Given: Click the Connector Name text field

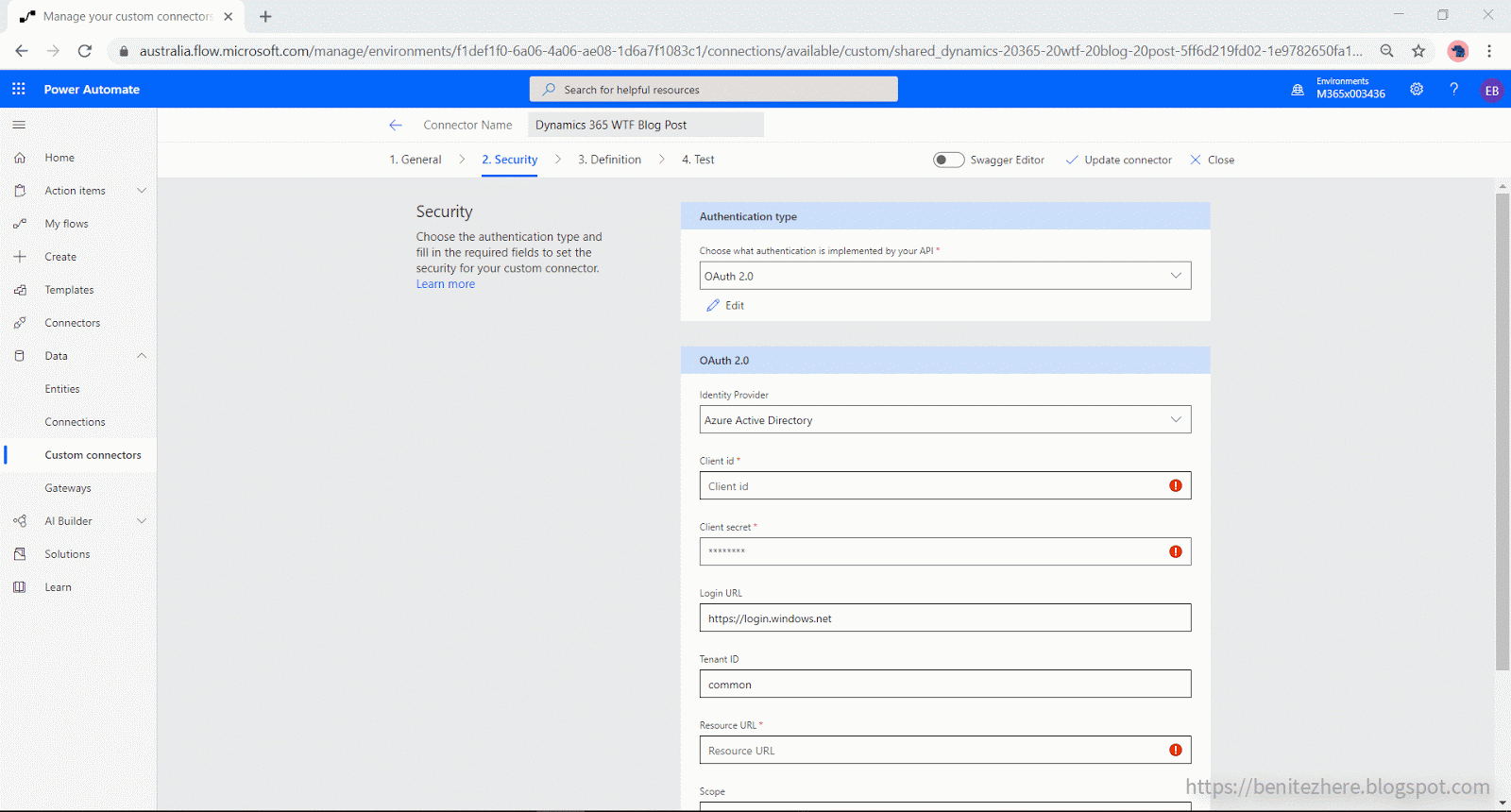Looking at the screenshot, I should (646, 125).
